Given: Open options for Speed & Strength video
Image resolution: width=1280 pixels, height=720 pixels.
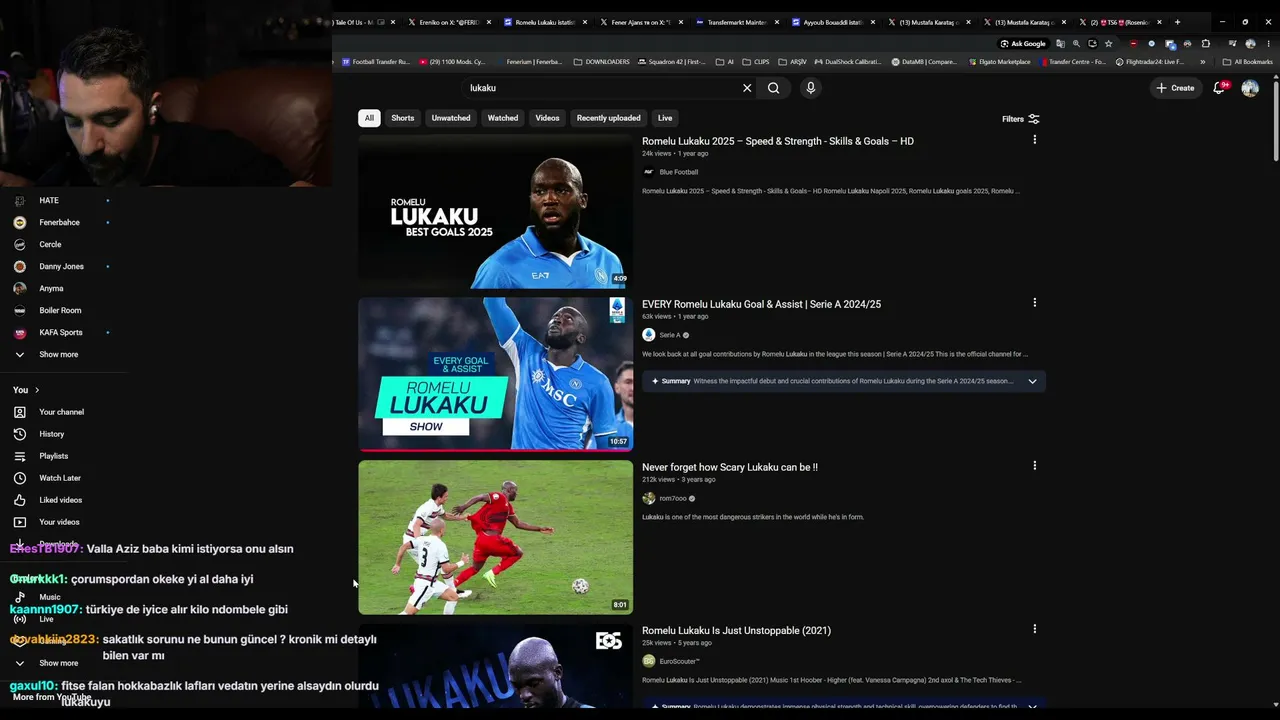Looking at the screenshot, I should (1034, 140).
